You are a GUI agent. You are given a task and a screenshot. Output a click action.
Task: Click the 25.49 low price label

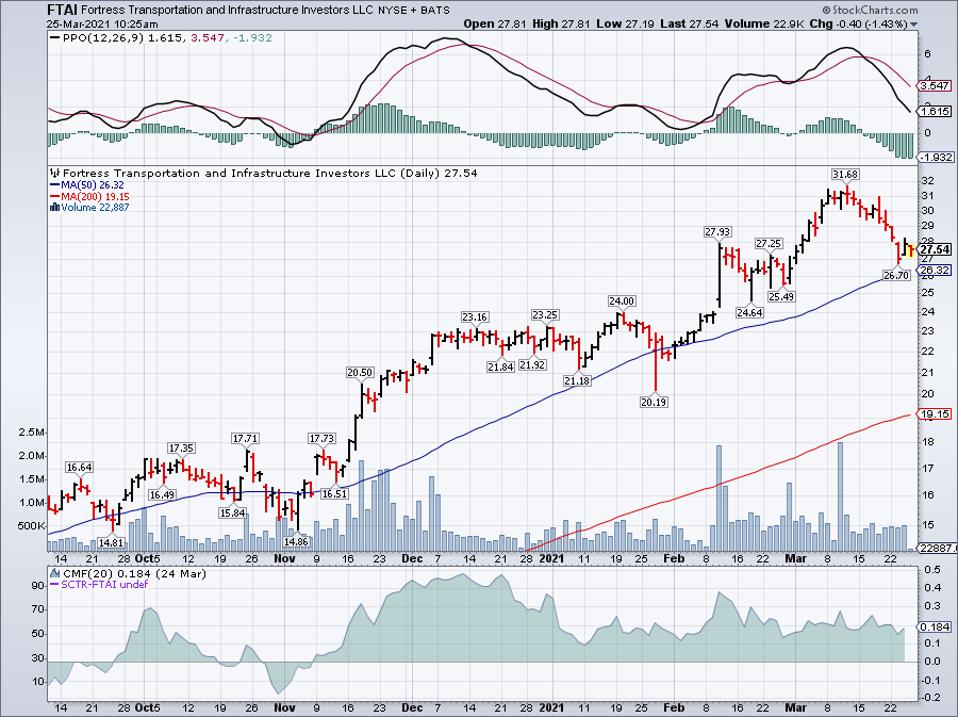coord(781,297)
